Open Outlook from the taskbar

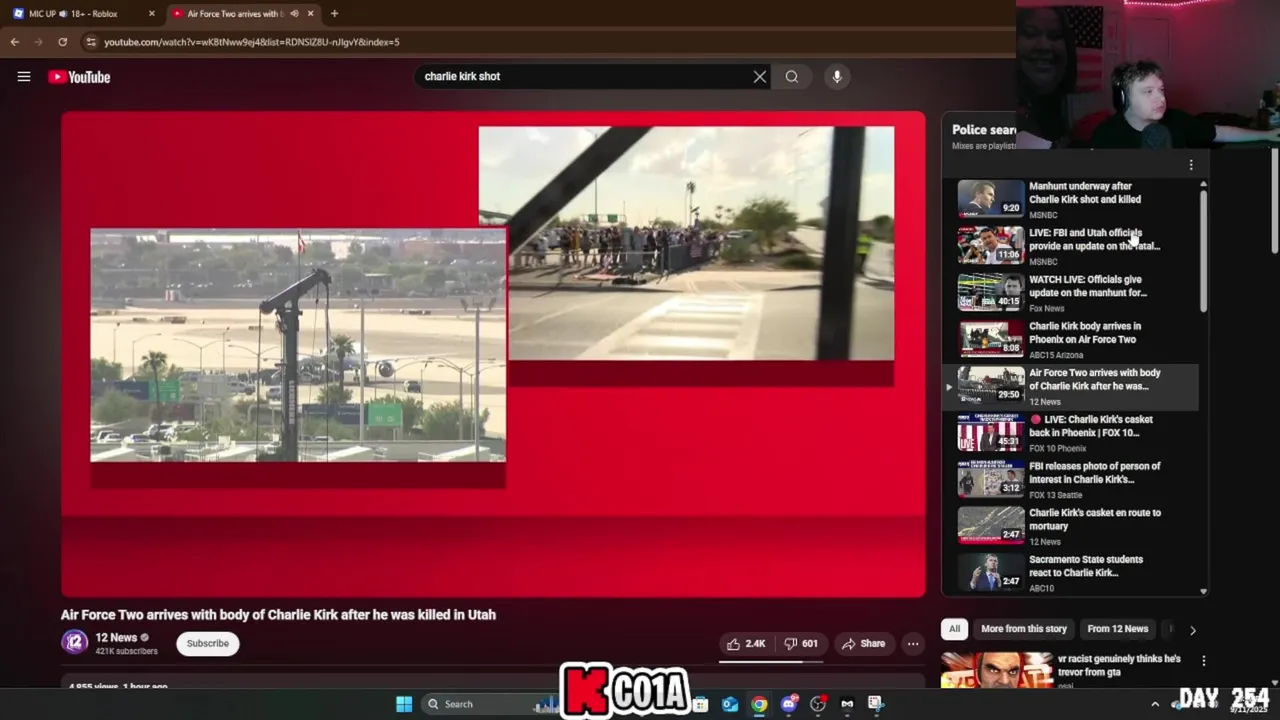point(730,704)
